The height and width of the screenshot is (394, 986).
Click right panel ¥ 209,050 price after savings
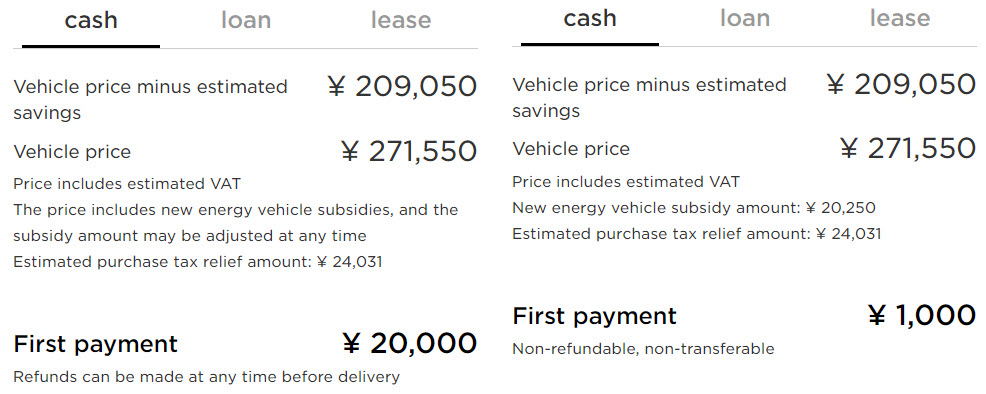click(900, 84)
